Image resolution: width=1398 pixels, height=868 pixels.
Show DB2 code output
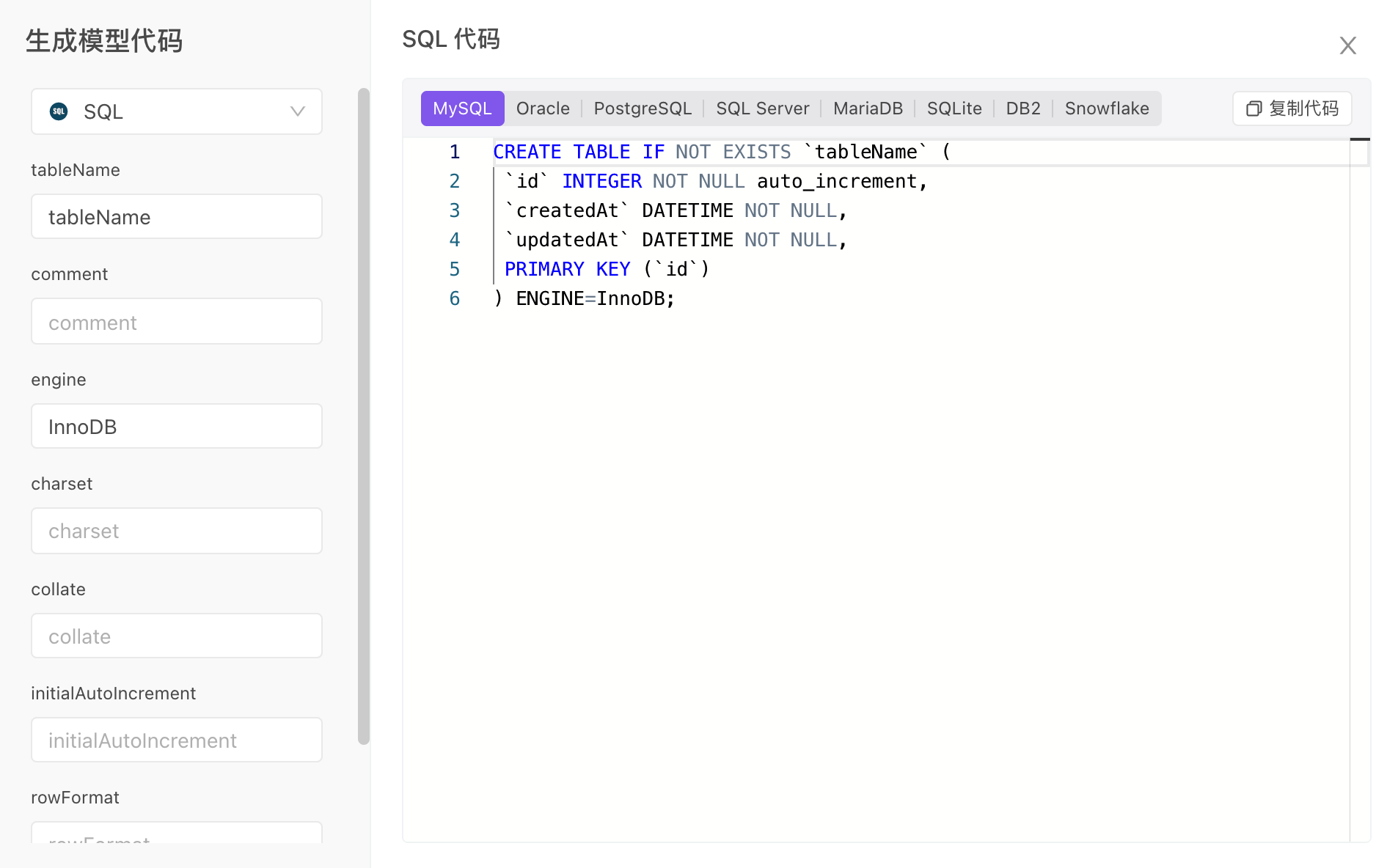coord(1022,108)
